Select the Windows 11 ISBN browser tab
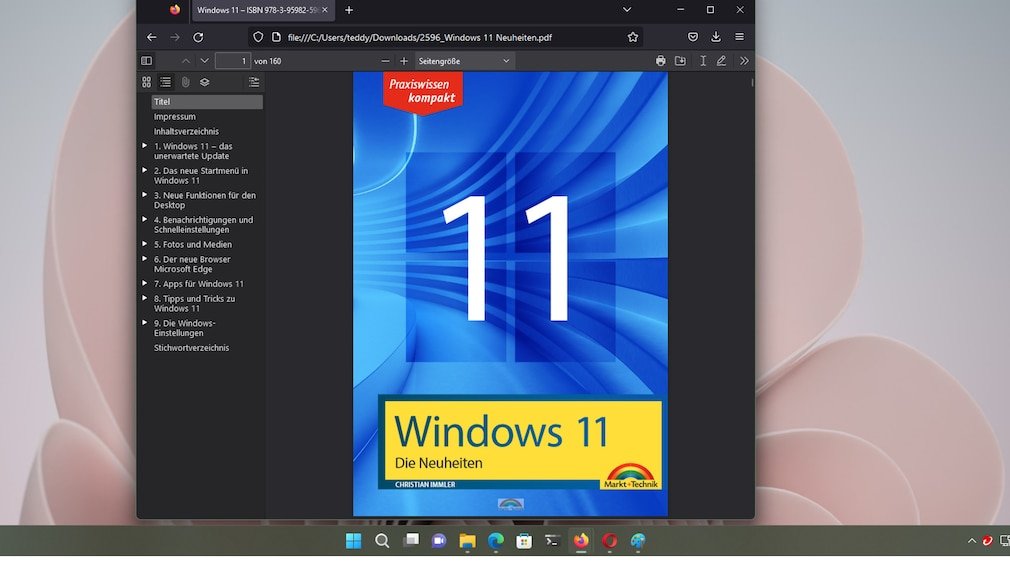This screenshot has width=1010, height=568. 258,10
